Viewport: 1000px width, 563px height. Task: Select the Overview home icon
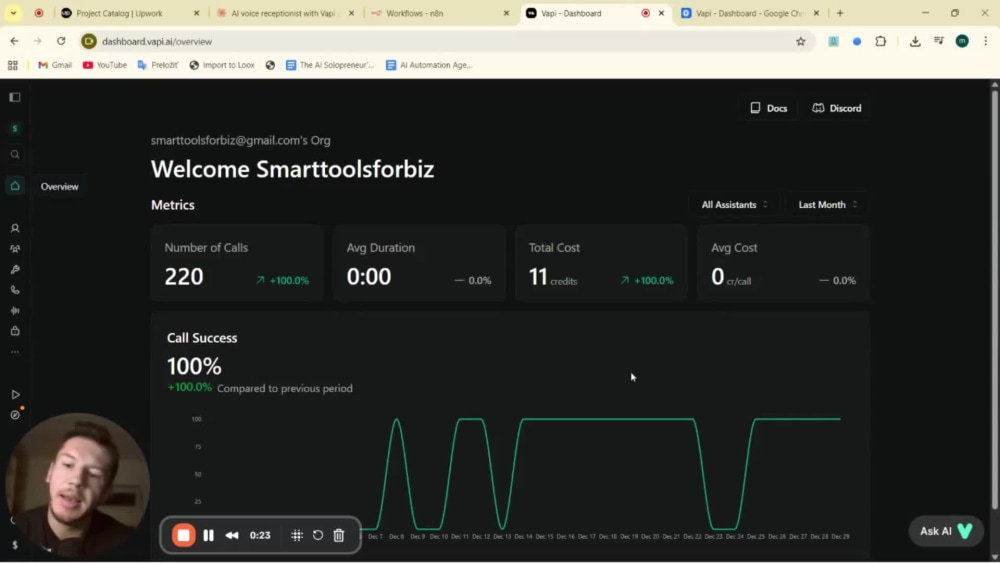[x=15, y=186]
